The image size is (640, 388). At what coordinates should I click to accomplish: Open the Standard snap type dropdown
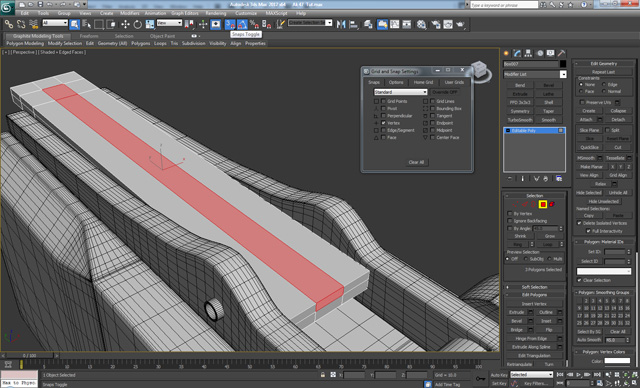(400, 92)
